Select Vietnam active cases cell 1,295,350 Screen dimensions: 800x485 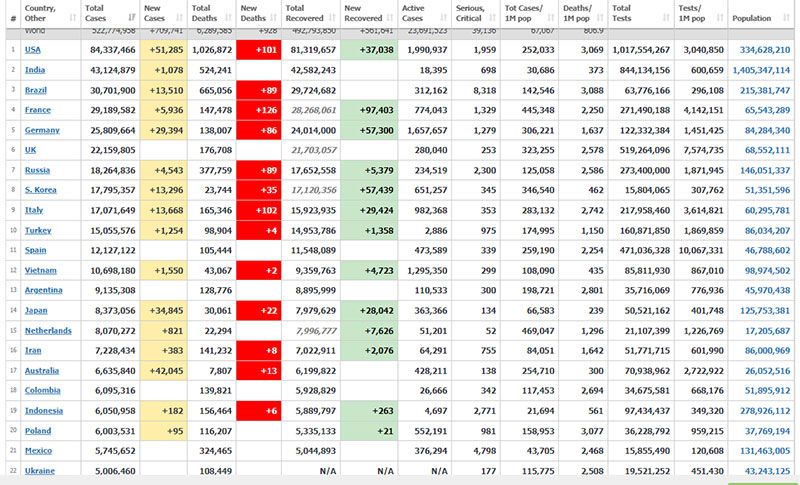pos(424,270)
